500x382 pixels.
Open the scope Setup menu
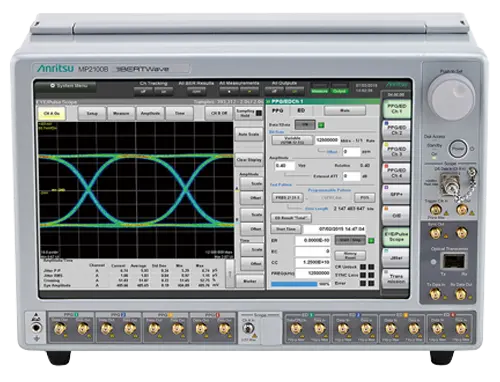pos(92,114)
